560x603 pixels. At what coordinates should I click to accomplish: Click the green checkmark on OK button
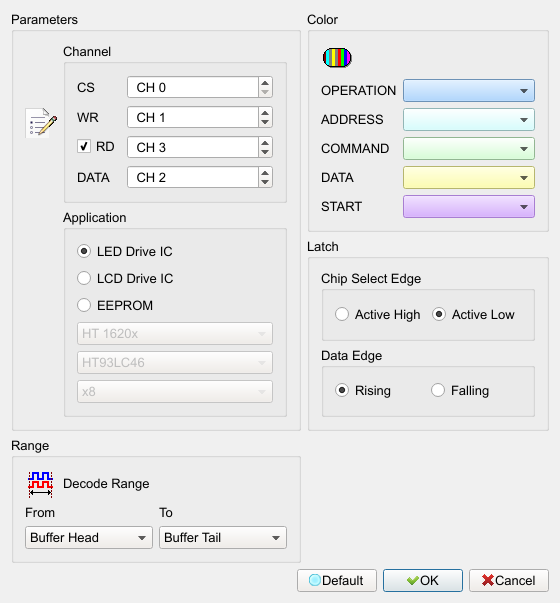[x=412, y=580]
